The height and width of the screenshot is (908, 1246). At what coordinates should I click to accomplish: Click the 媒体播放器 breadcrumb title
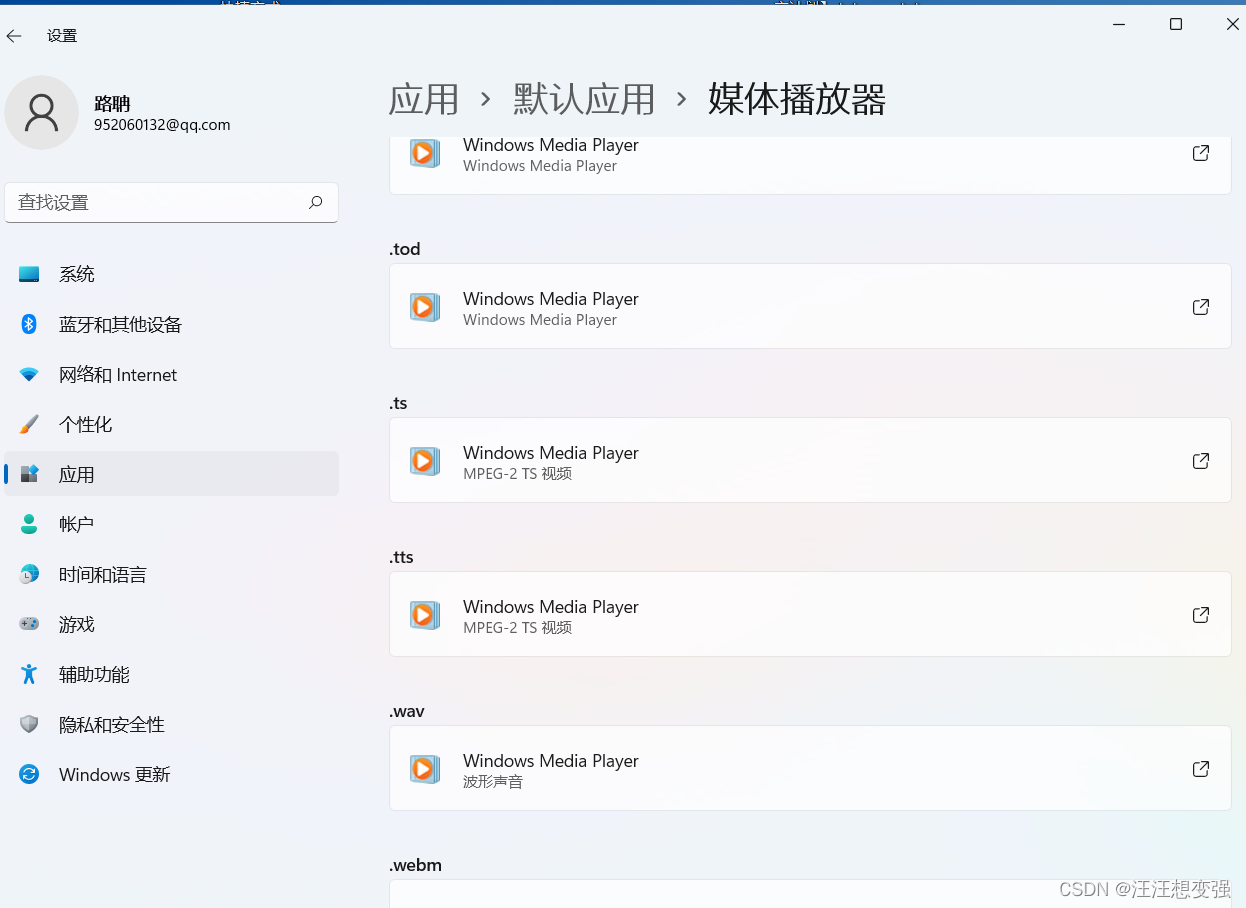tap(797, 99)
